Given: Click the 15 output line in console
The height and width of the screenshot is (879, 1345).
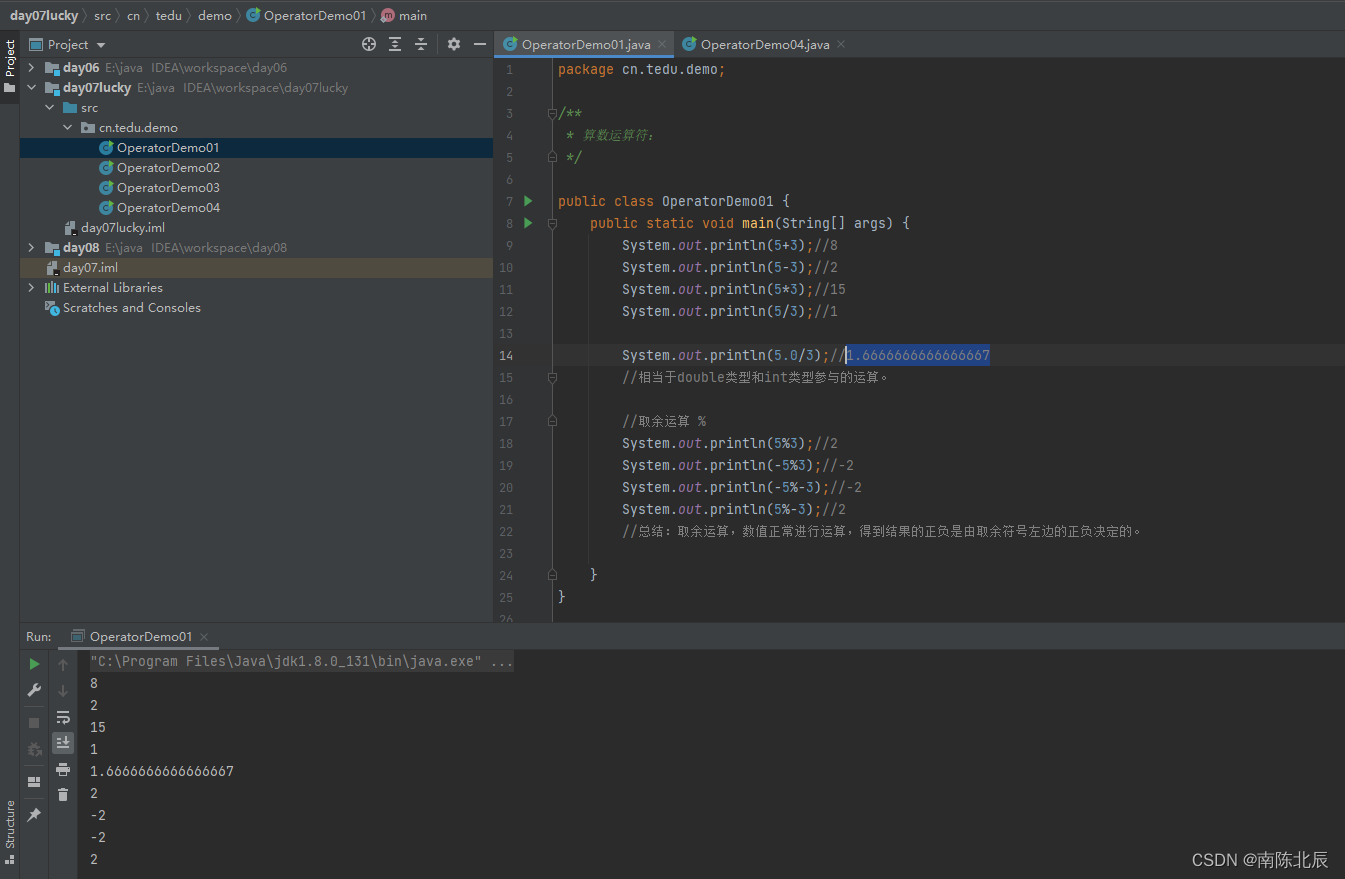Looking at the screenshot, I should pos(97,728).
